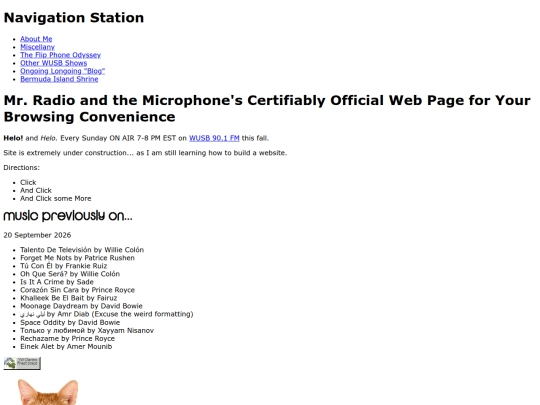Select 'Space Oddity by David Bowie'
The image size is (540, 405).
point(70,322)
